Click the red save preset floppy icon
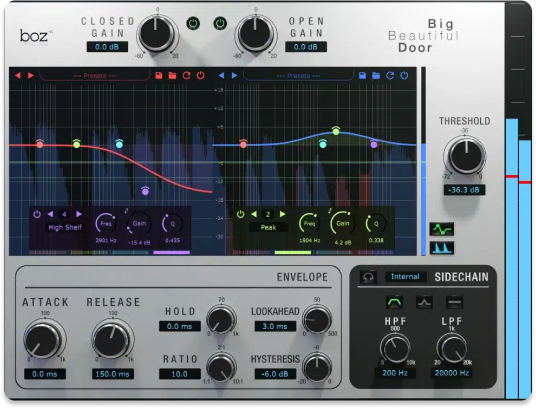 coord(159,75)
